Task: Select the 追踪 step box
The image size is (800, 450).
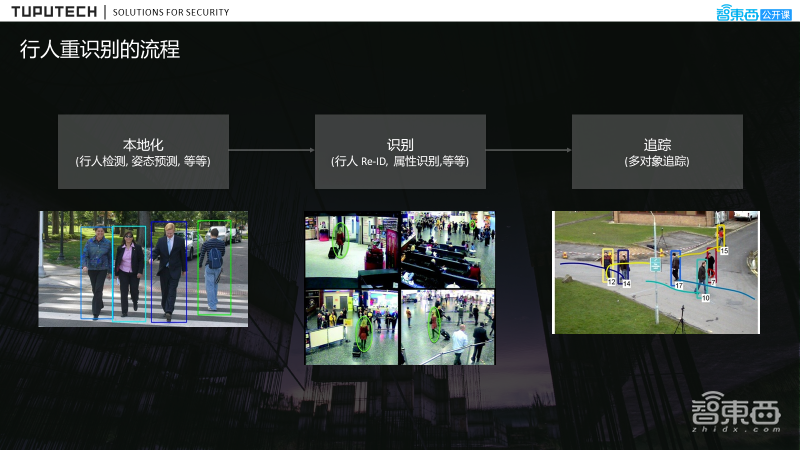Action: (x=657, y=151)
